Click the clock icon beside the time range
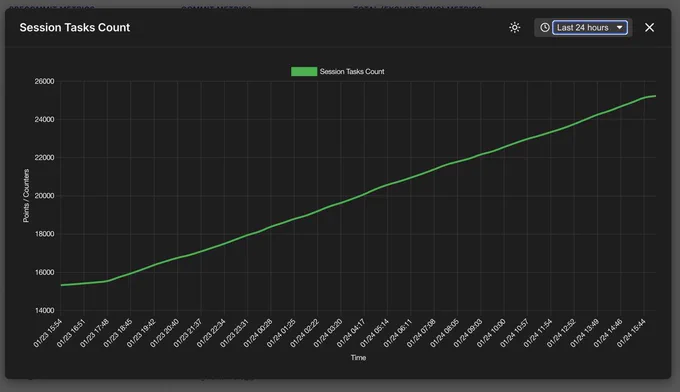Image resolution: width=680 pixels, height=392 pixels. click(545, 27)
